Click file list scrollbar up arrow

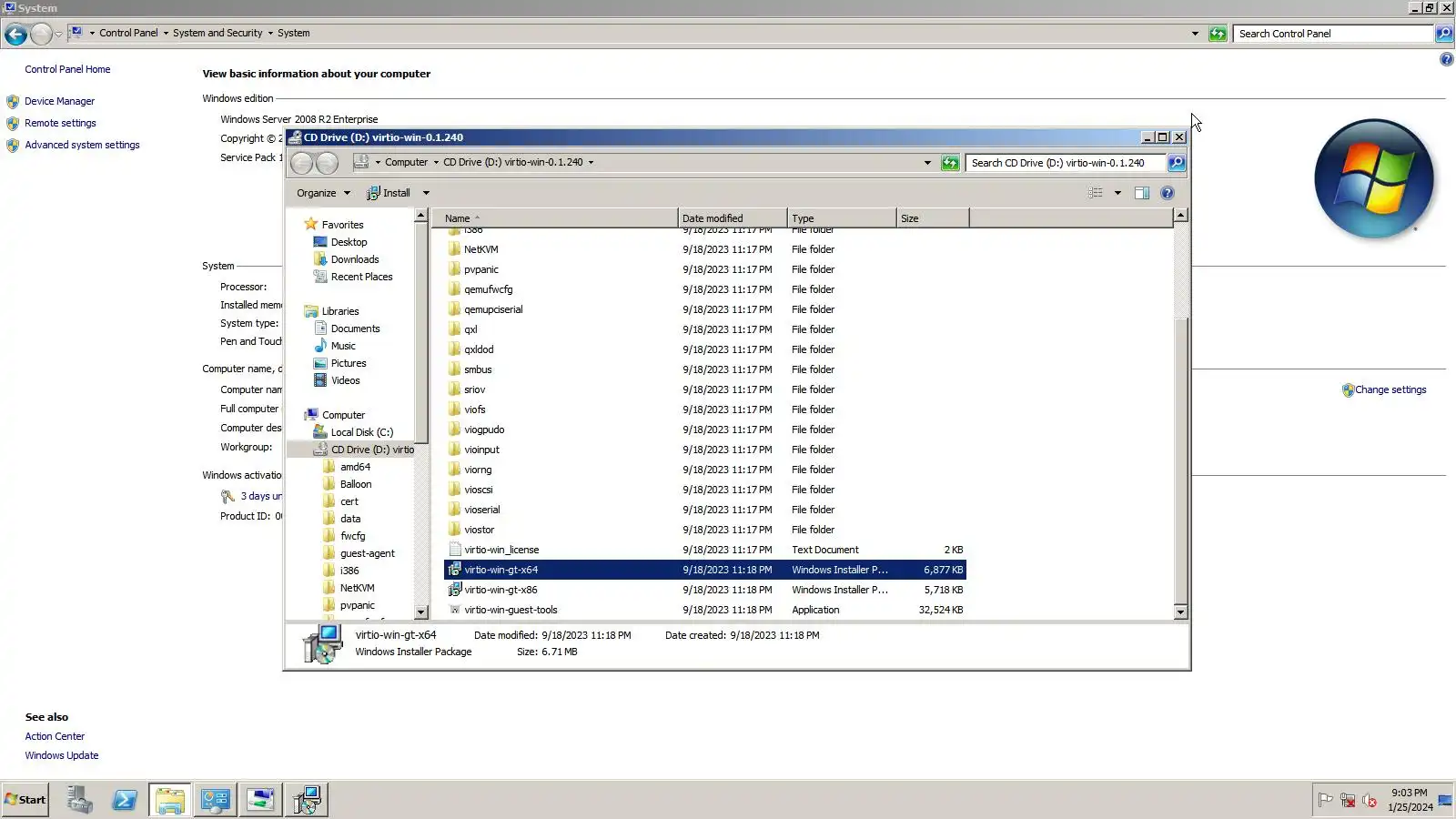[1180, 216]
